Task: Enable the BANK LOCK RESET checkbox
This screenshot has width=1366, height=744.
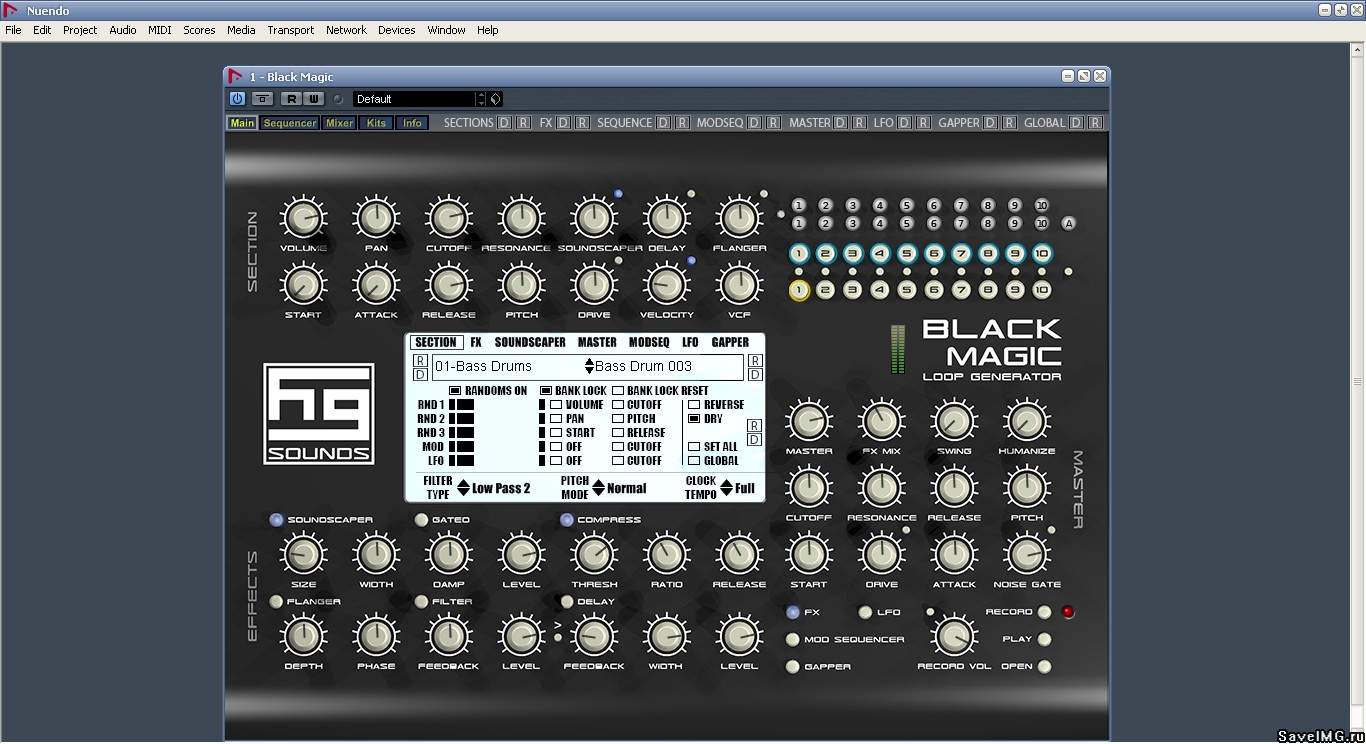Action: tap(618, 391)
